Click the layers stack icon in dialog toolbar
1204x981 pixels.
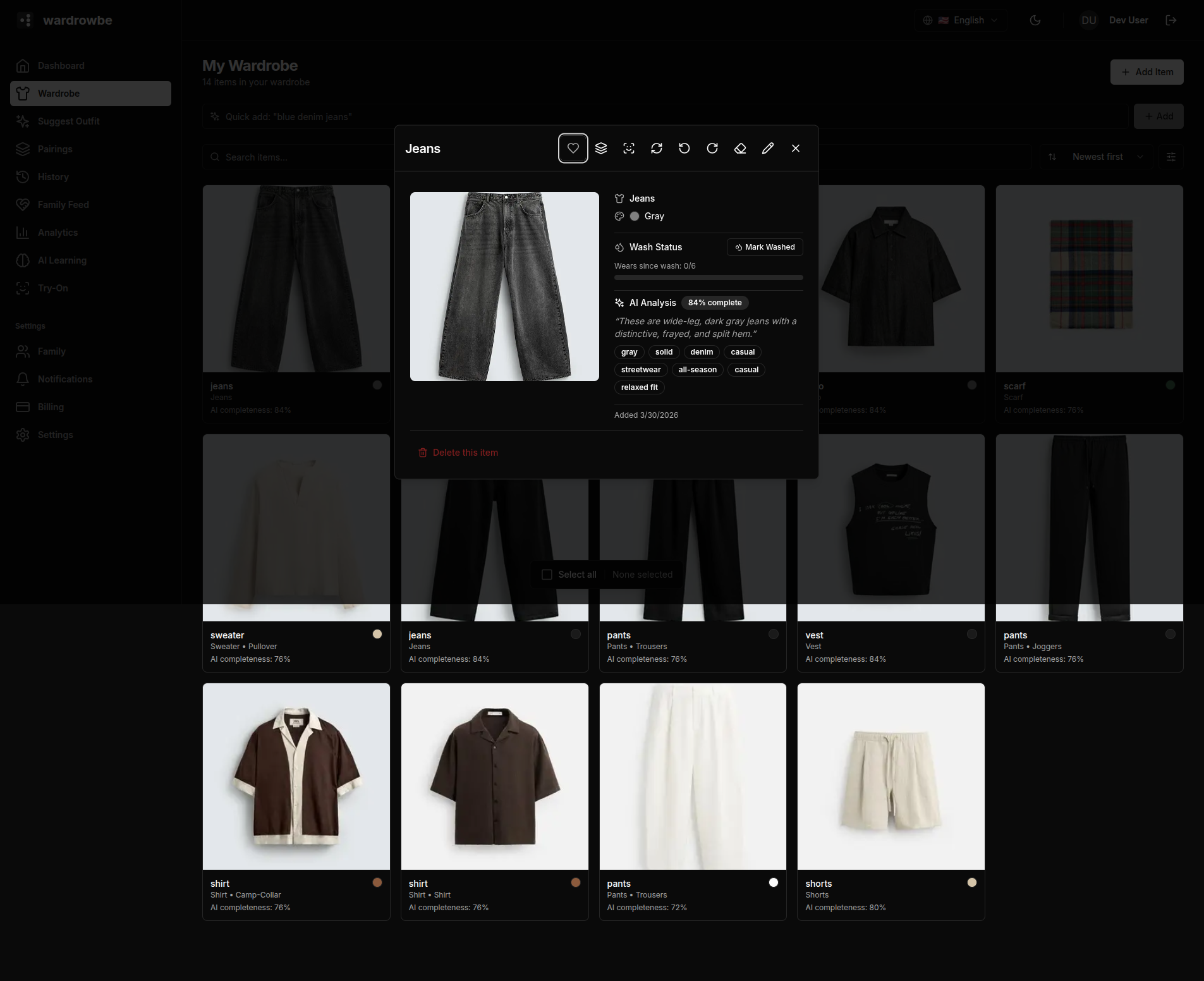[x=600, y=149]
